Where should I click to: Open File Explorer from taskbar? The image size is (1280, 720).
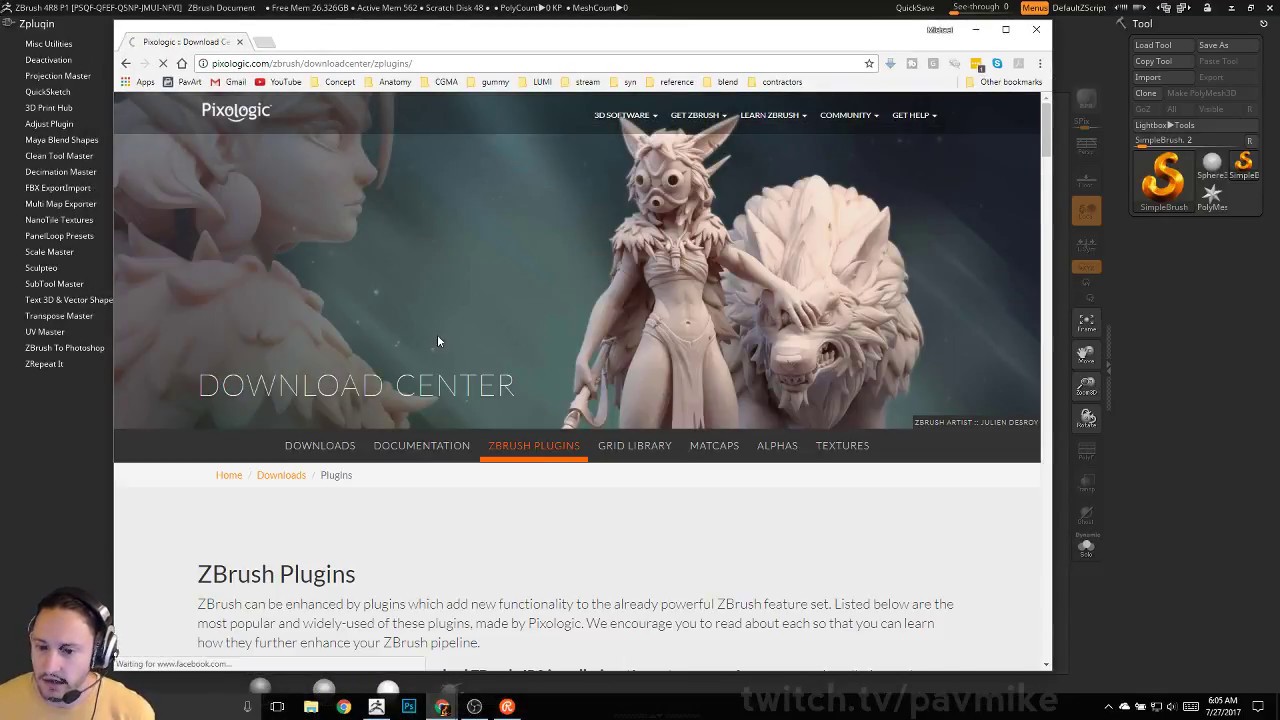(311, 707)
